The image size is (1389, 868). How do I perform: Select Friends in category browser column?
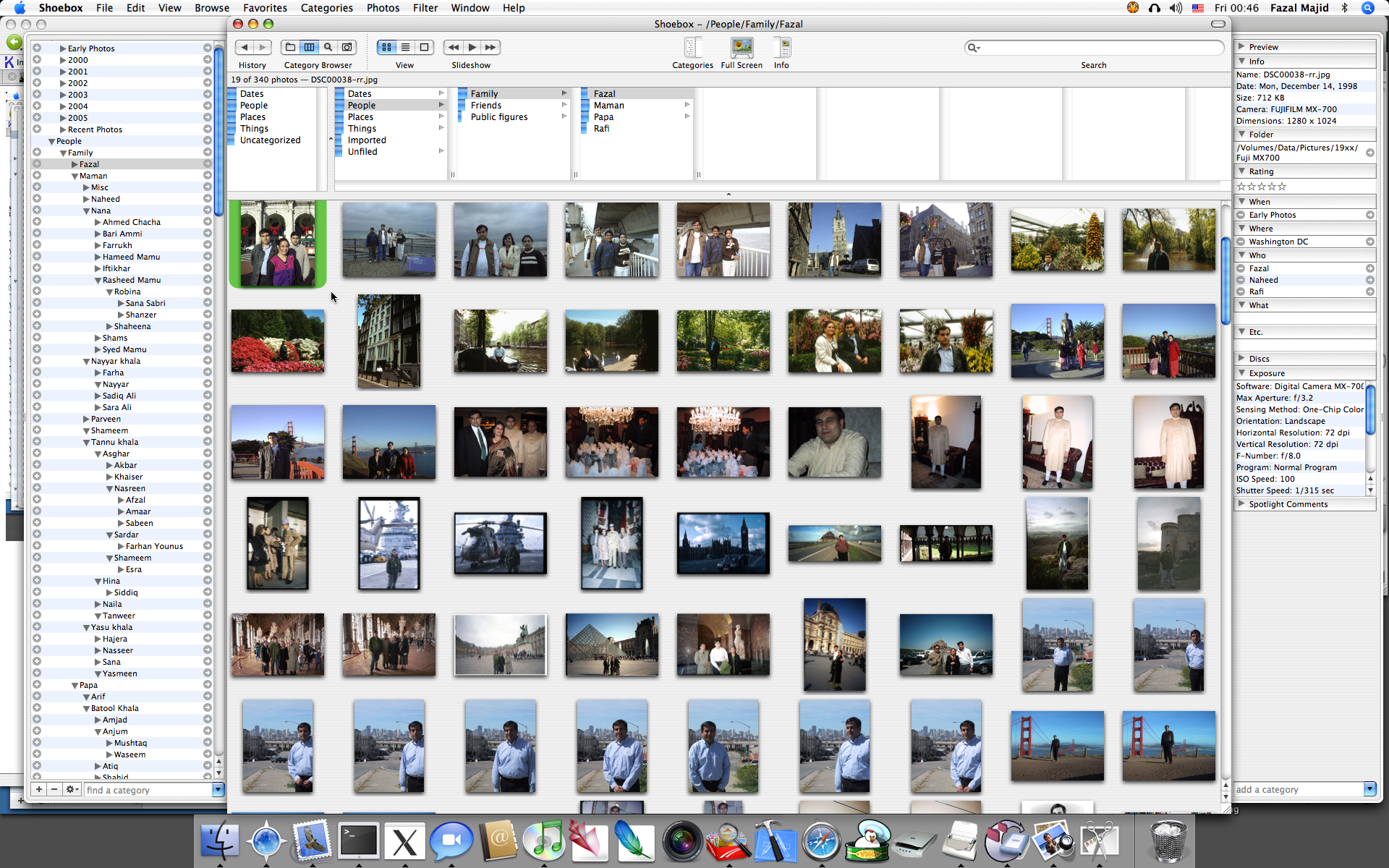tap(485, 106)
